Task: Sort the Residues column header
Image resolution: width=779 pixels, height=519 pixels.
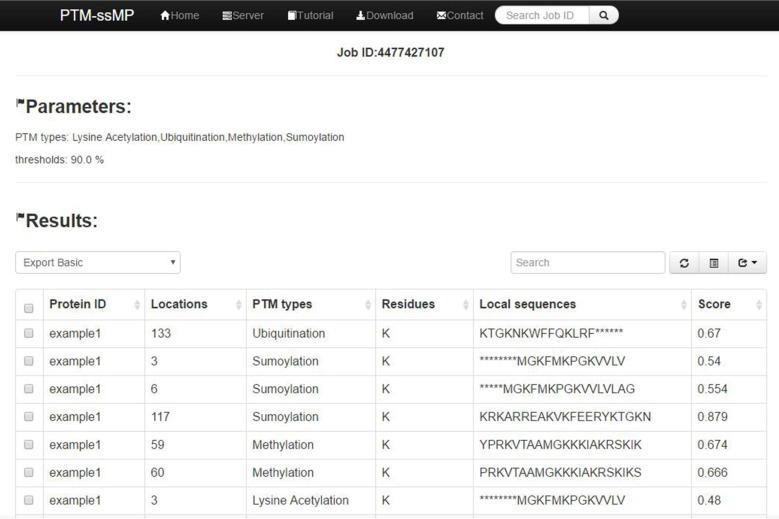Action: (464, 305)
